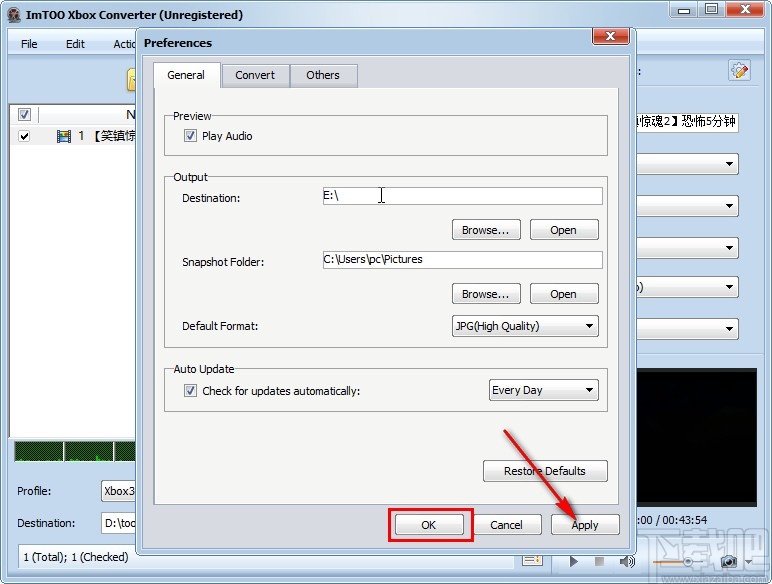Open the partially hidden Action menu
The image size is (772, 584).
[x=124, y=44]
